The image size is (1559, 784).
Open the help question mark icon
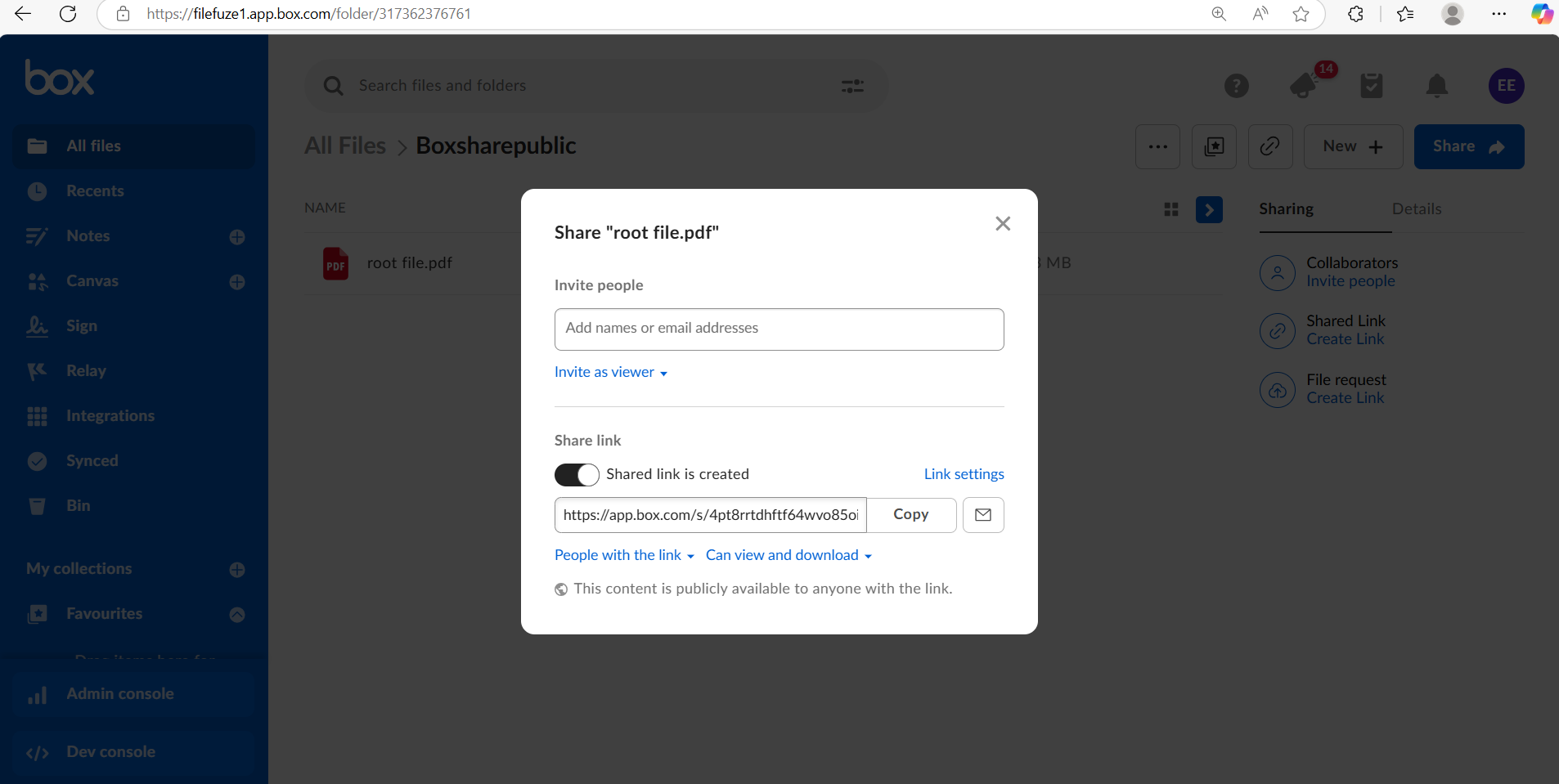pyautogui.click(x=1237, y=86)
